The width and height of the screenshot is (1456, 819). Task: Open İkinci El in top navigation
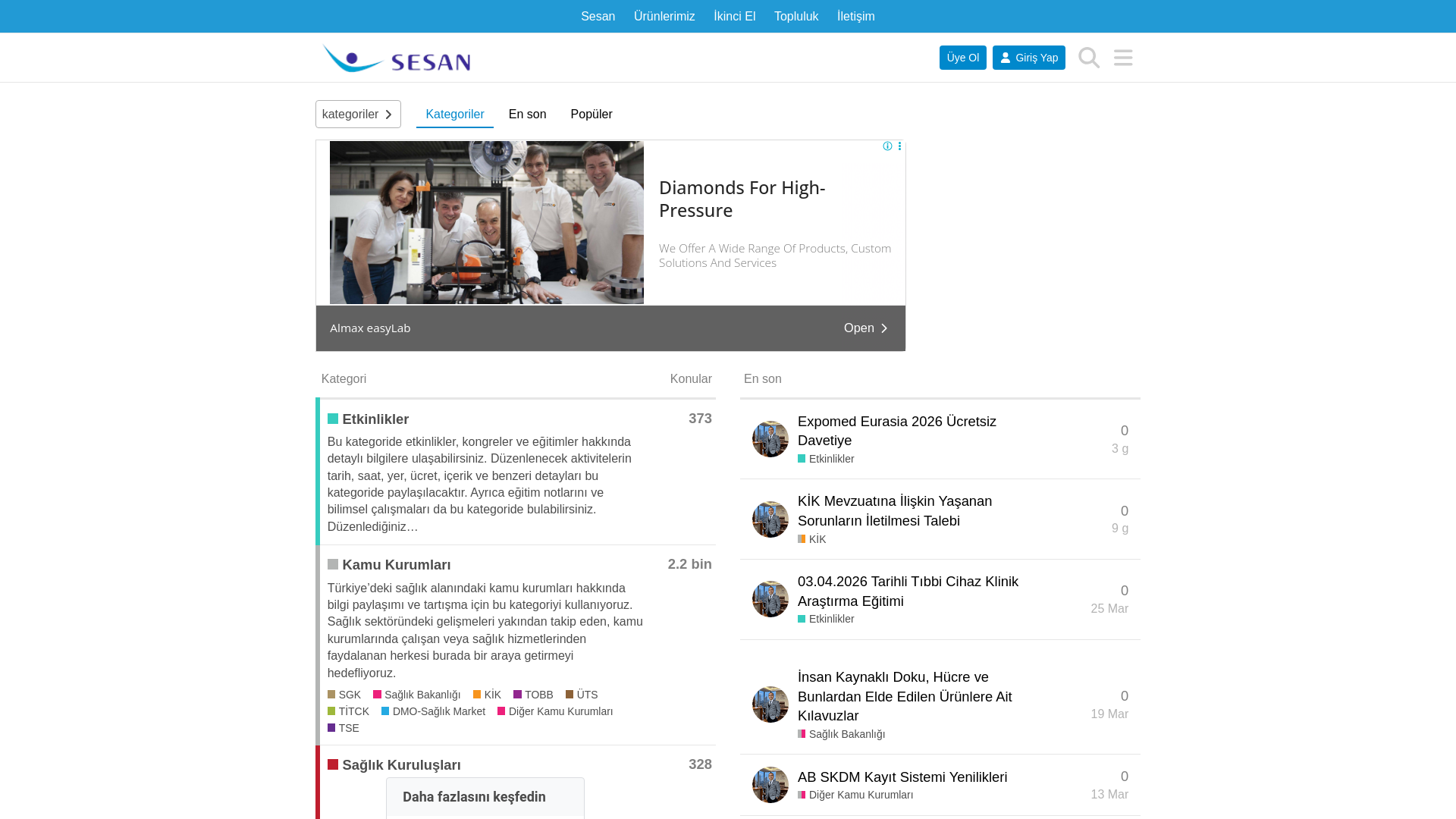click(735, 17)
